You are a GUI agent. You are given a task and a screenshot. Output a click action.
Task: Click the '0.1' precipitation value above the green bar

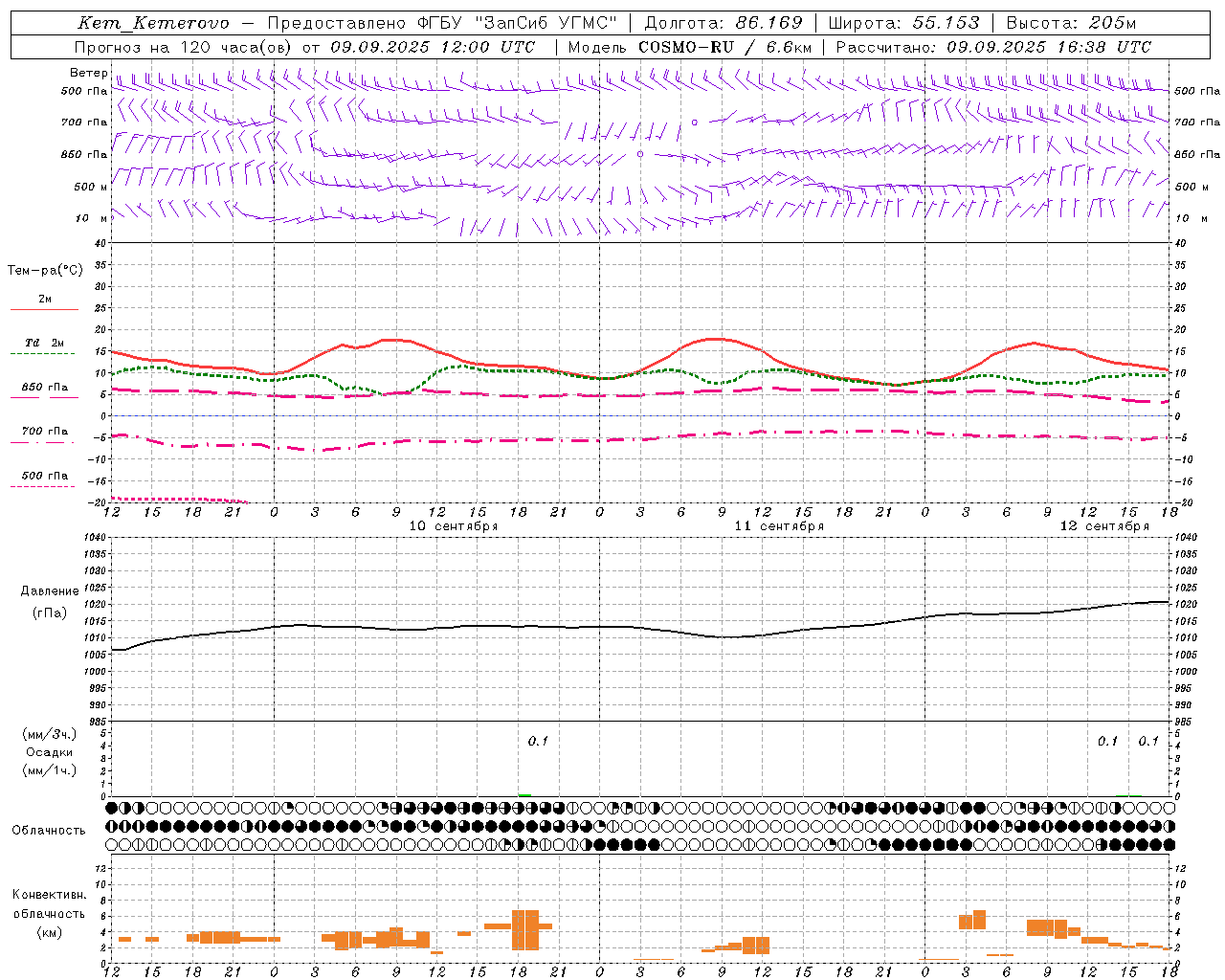pyautogui.click(x=538, y=742)
